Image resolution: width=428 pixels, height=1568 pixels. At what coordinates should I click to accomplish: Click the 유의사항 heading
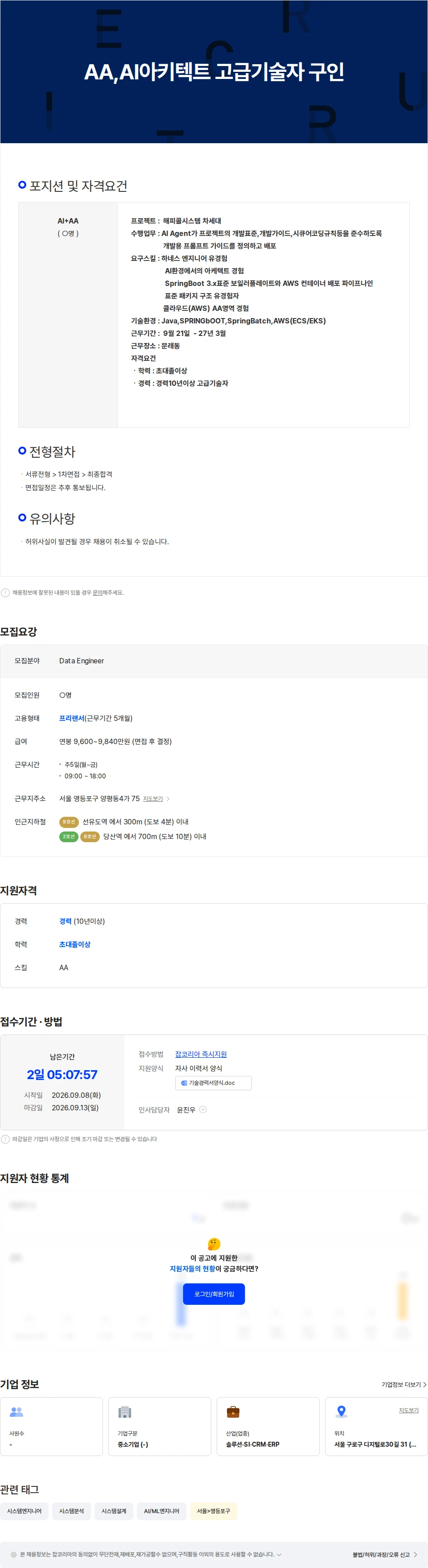pos(52,519)
